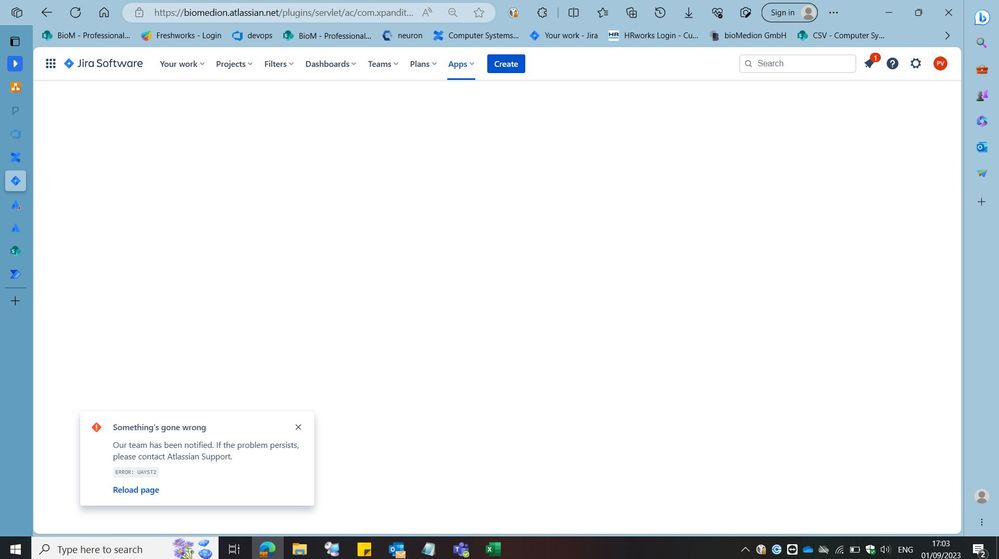This screenshot has width=999, height=559.
Task: Open Outlook in Edge sidebar
Action: 982,147
